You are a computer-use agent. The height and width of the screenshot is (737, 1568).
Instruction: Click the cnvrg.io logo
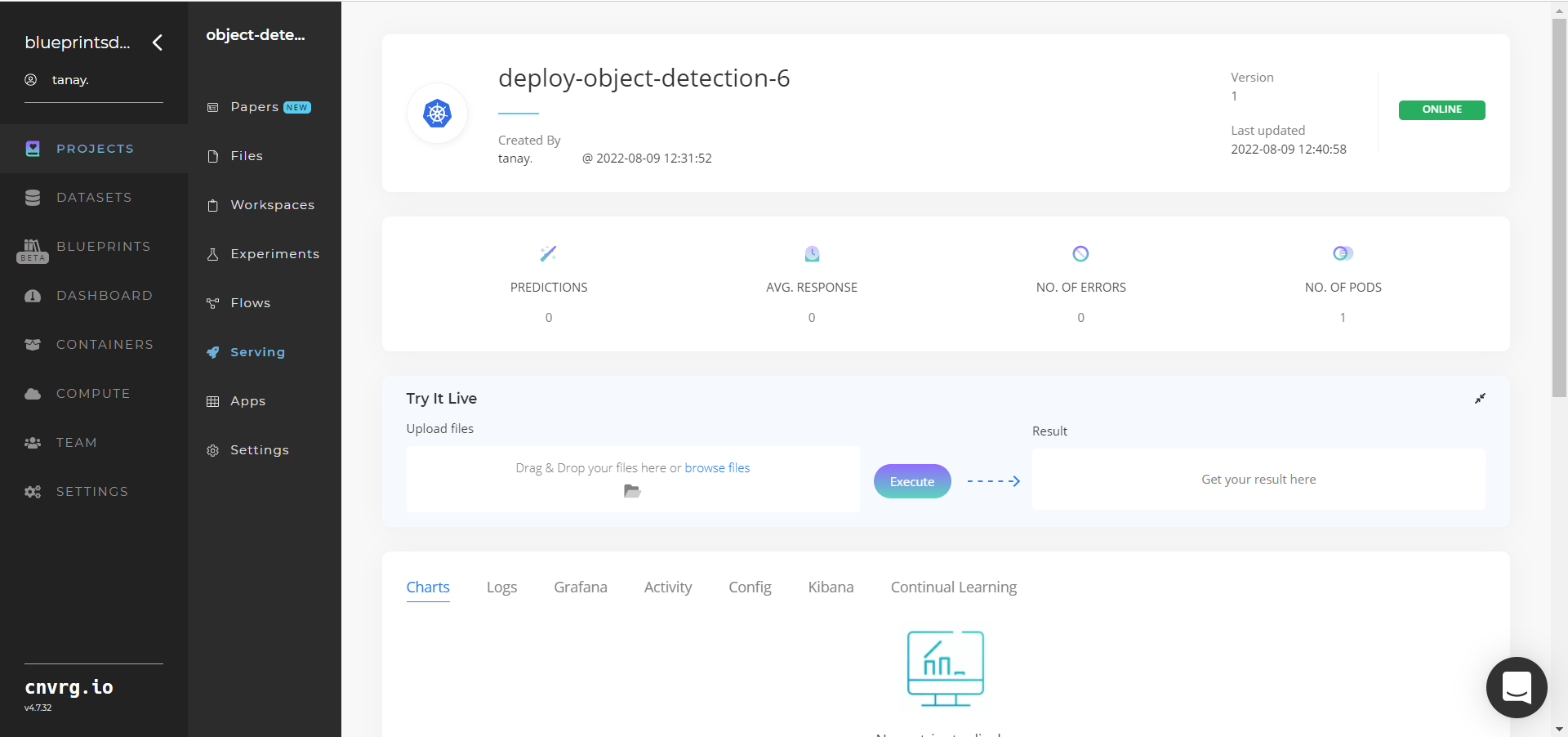point(69,687)
